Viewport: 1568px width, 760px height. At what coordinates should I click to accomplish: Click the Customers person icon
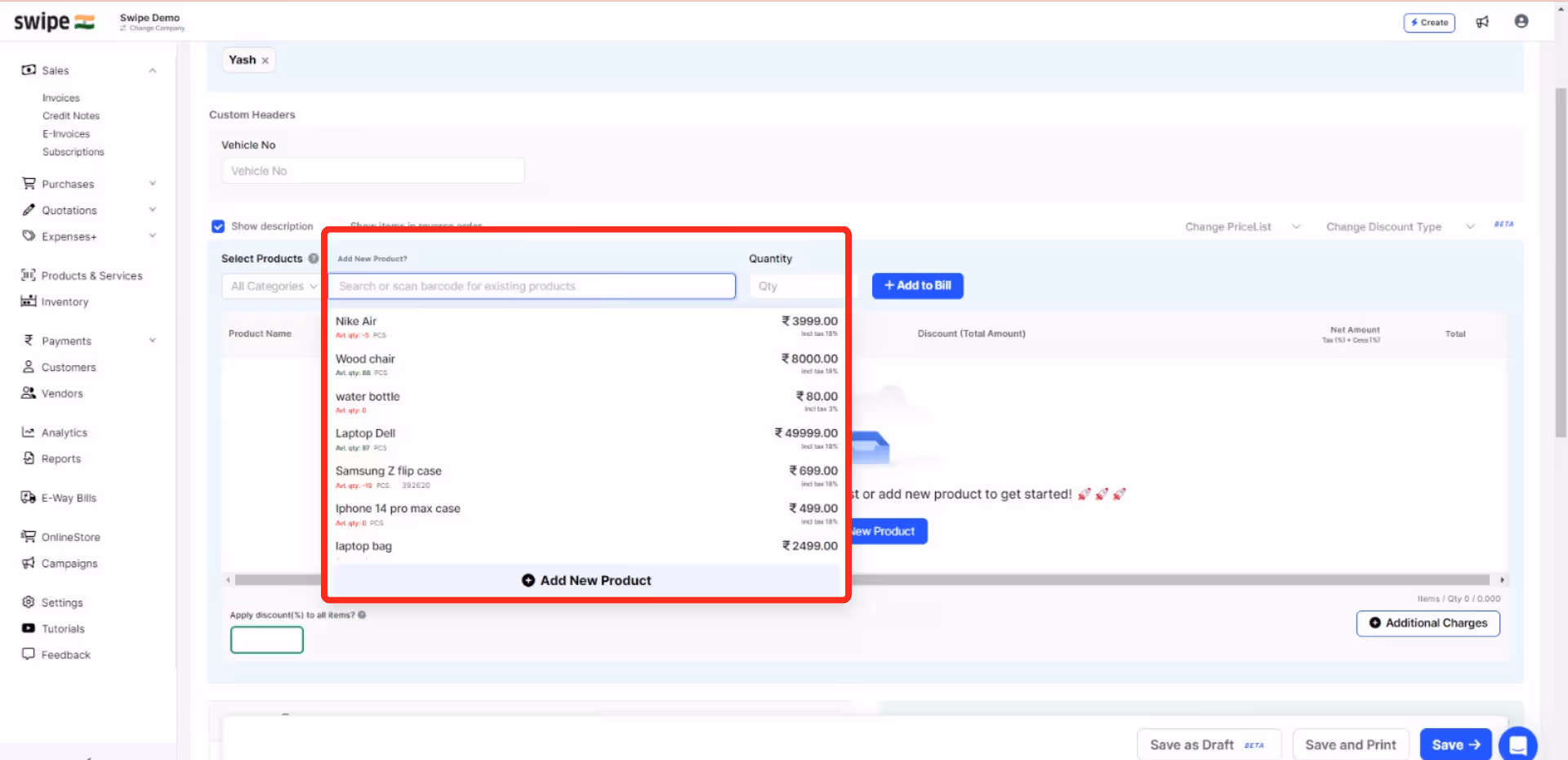pyautogui.click(x=29, y=366)
